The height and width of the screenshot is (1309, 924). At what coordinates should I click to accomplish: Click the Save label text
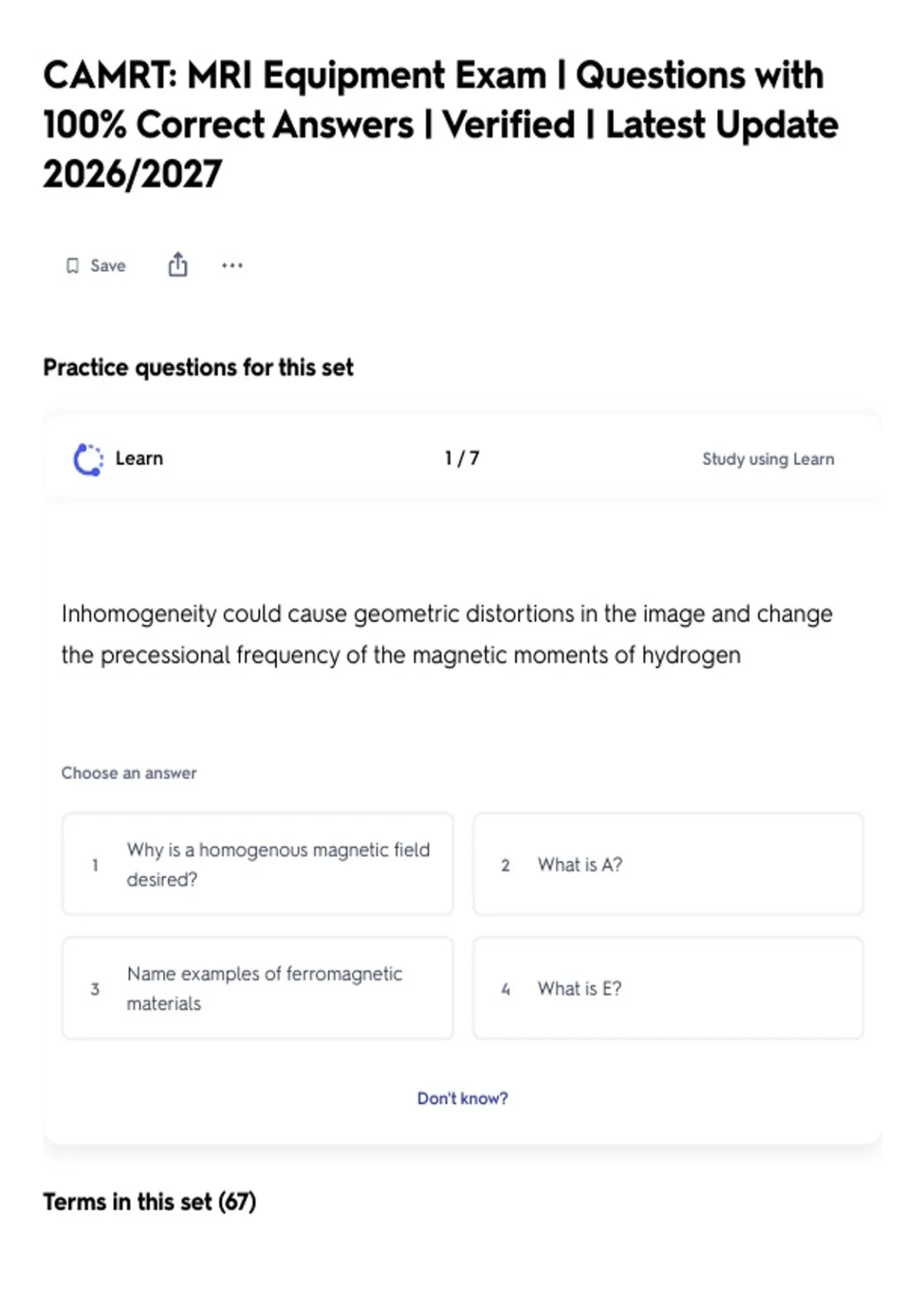(108, 266)
